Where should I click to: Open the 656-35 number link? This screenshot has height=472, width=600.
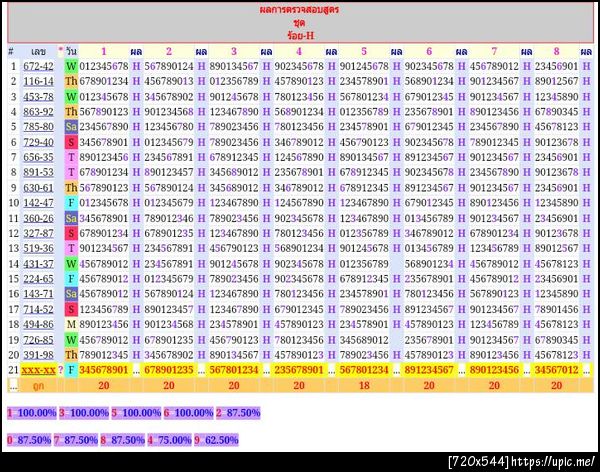(38, 157)
